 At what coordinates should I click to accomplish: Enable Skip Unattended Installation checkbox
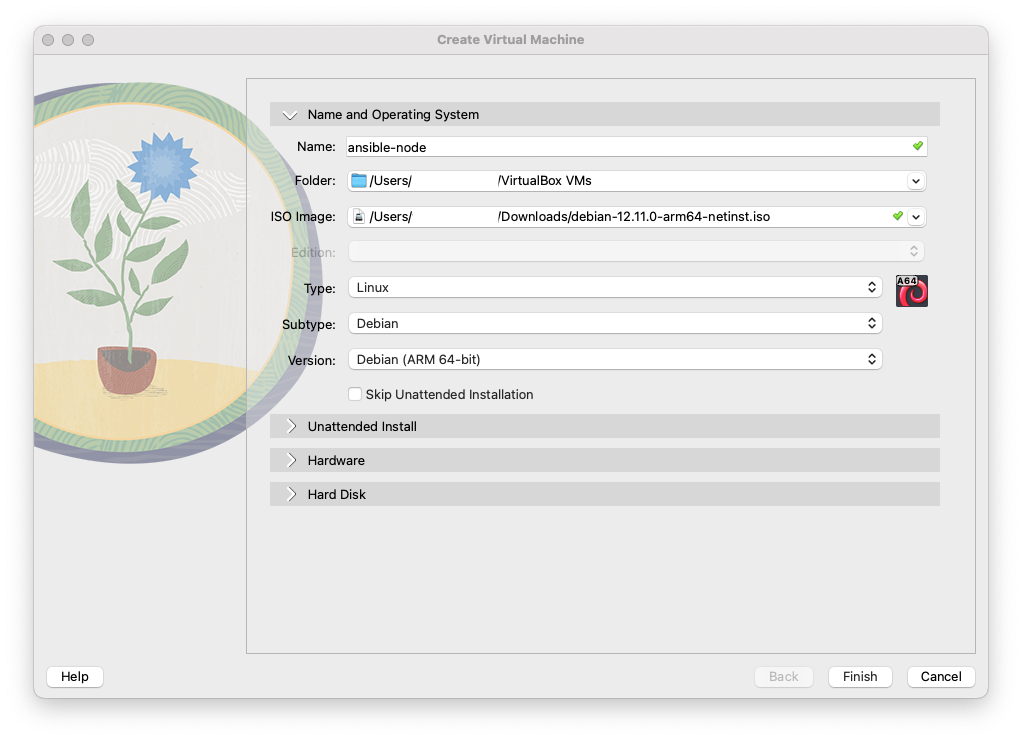[x=355, y=395]
